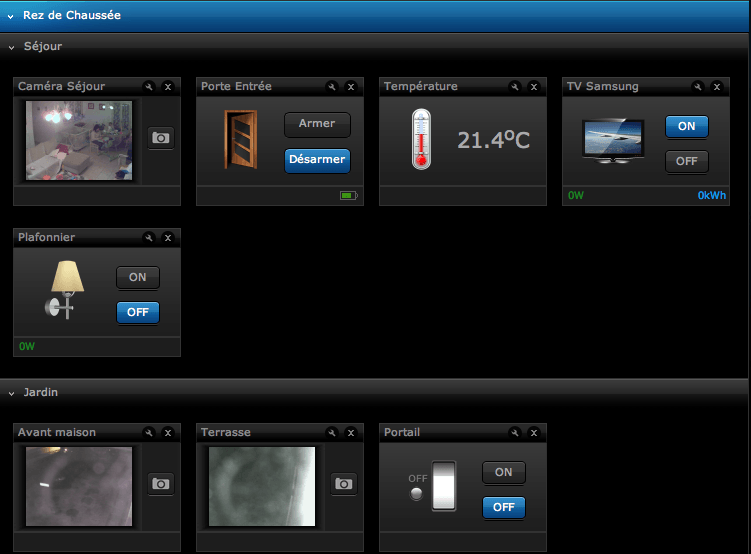Open settings wrench for Terrasse

pyautogui.click(x=332, y=433)
